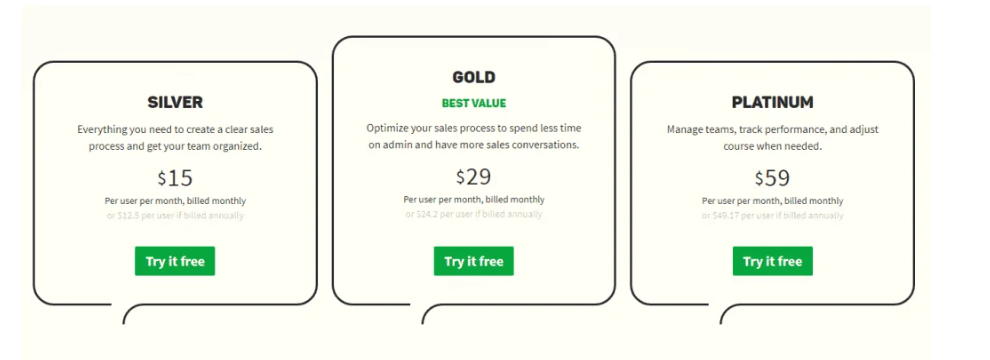The height and width of the screenshot is (360, 990).
Task: Click the $12.5 billed annually text
Action: (x=175, y=215)
